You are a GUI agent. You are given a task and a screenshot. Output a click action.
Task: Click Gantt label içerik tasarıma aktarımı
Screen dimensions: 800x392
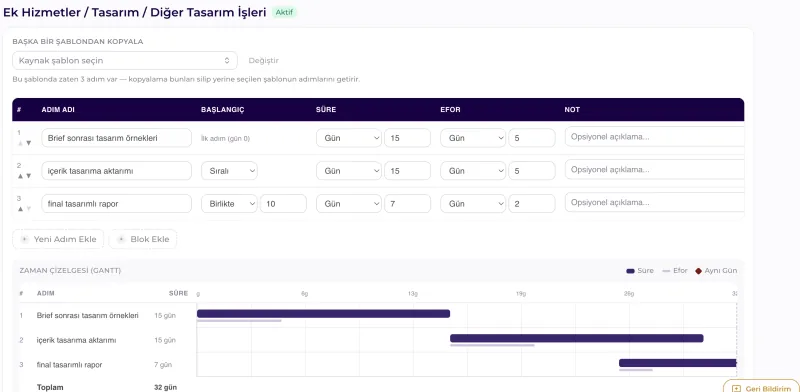(x=77, y=340)
